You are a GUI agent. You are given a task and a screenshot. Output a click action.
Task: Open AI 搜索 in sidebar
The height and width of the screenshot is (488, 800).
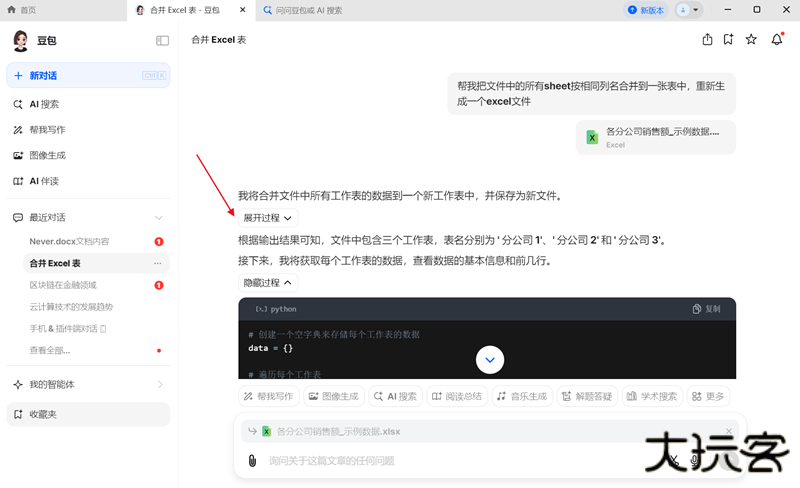44,104
